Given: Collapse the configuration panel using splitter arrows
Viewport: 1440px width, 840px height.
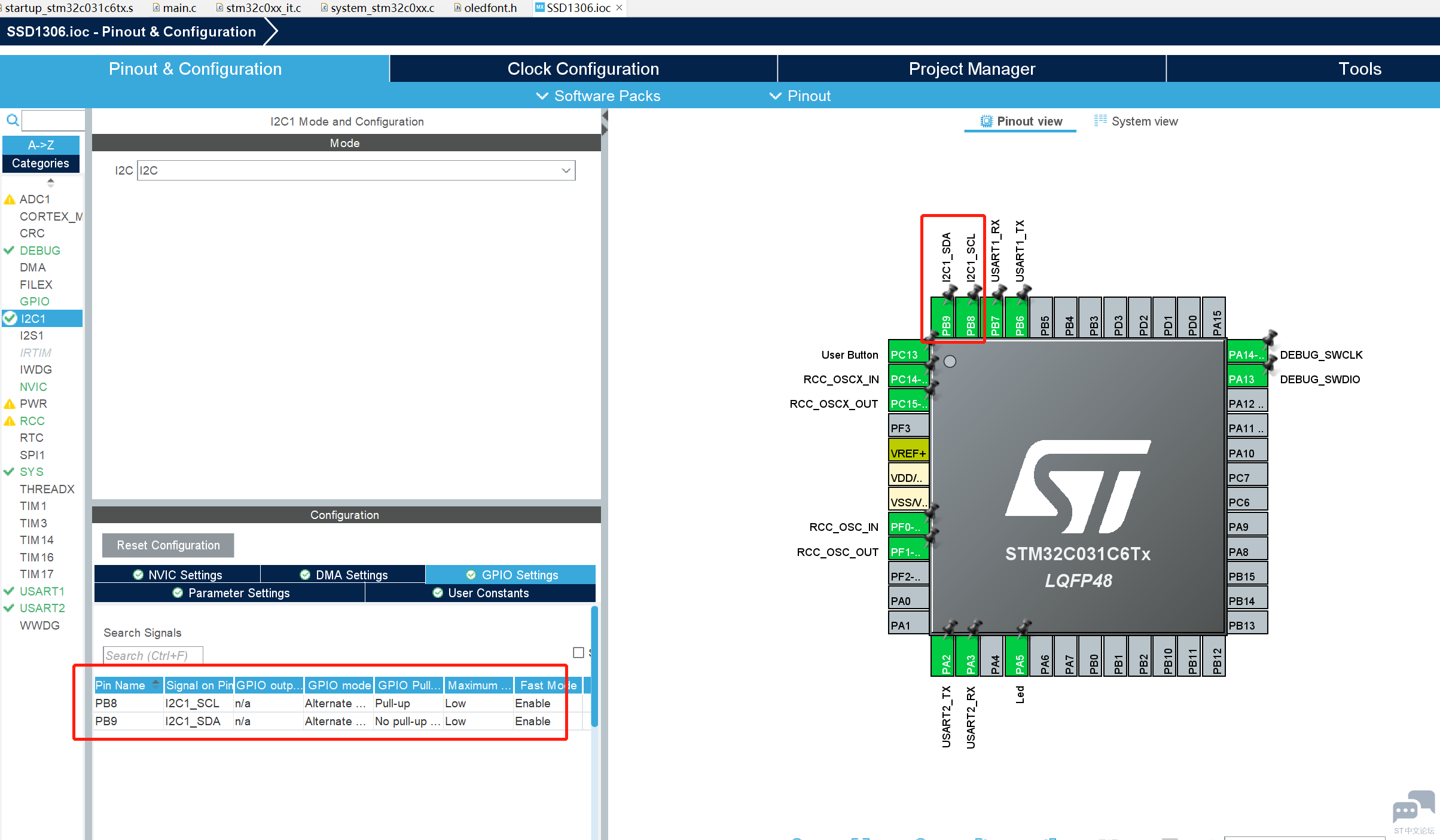Looking at the screenshot, I should coord(605,122).
